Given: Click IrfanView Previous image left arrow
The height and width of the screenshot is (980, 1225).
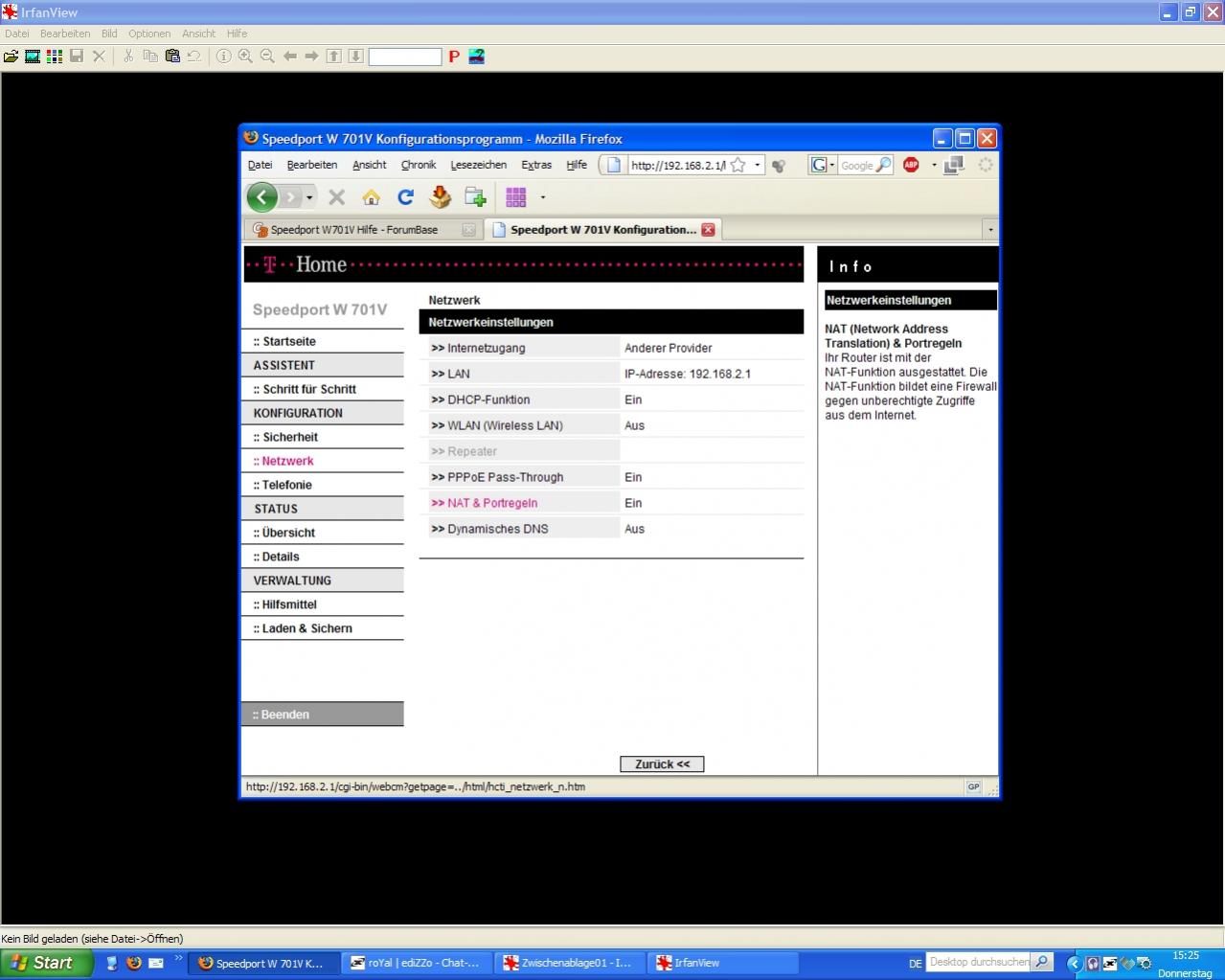Looking at the screenshot, I should [289, 57].
